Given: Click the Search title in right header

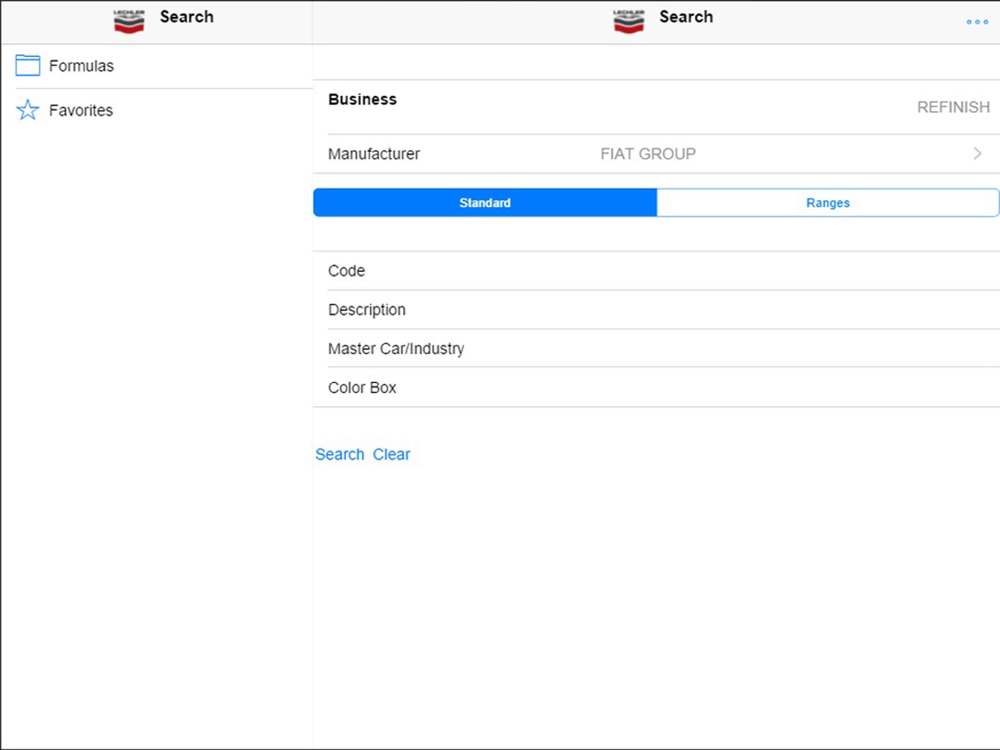Looking at the screenshot, I should 686,17.
